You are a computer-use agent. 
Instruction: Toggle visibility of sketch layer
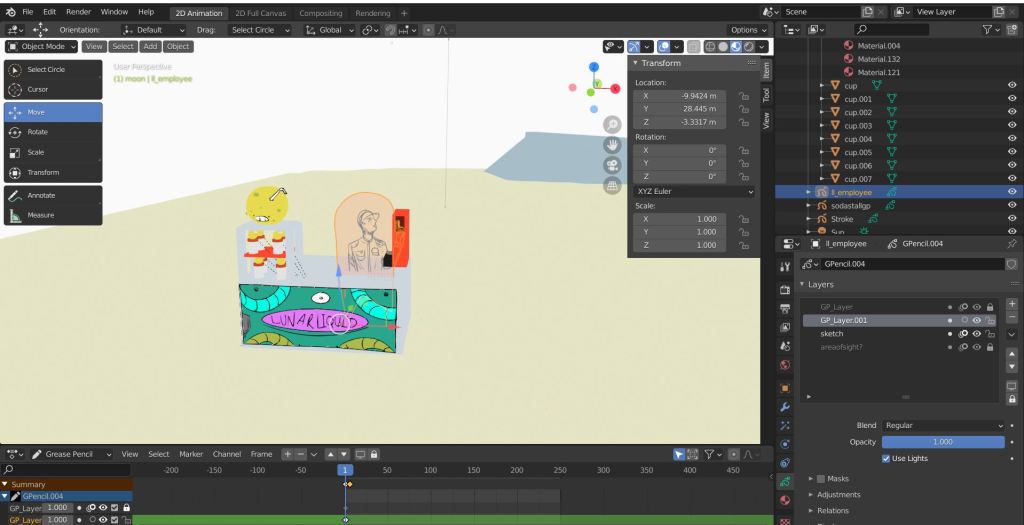click(976, 333)
